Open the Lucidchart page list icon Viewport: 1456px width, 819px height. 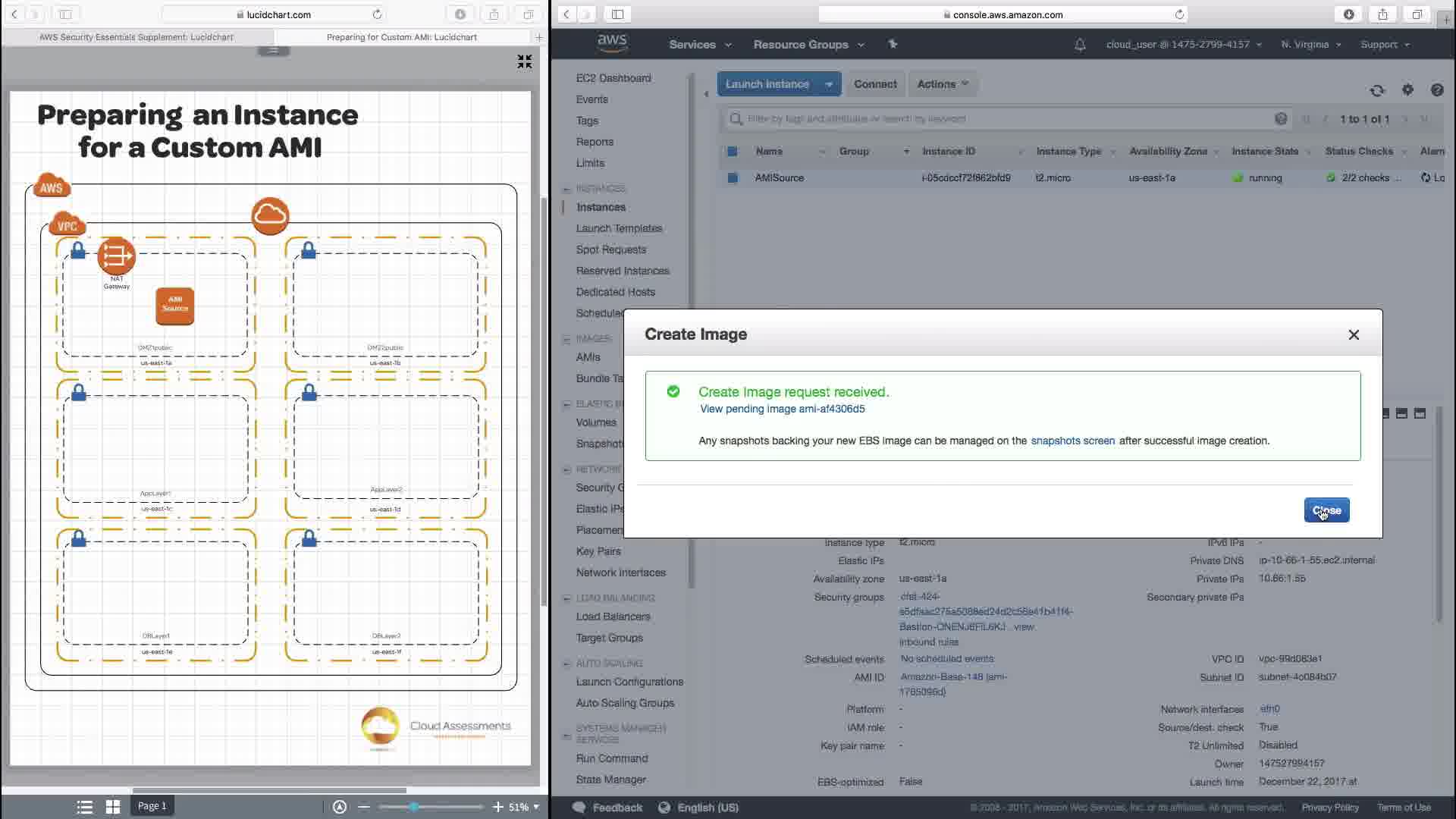click(x=85, y=807)
